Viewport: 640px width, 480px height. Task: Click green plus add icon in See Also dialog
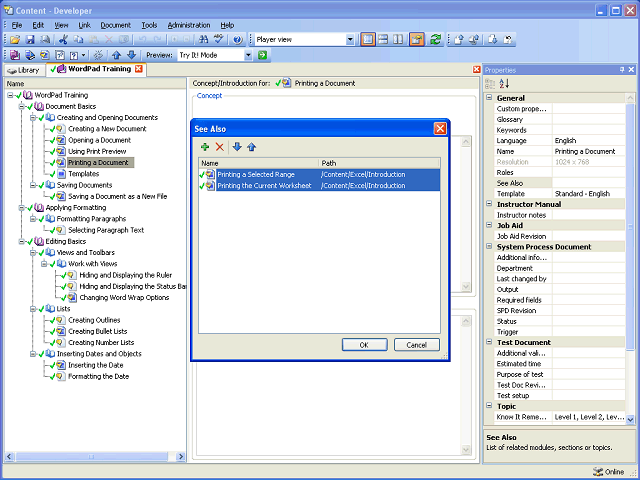pos(205,147)
